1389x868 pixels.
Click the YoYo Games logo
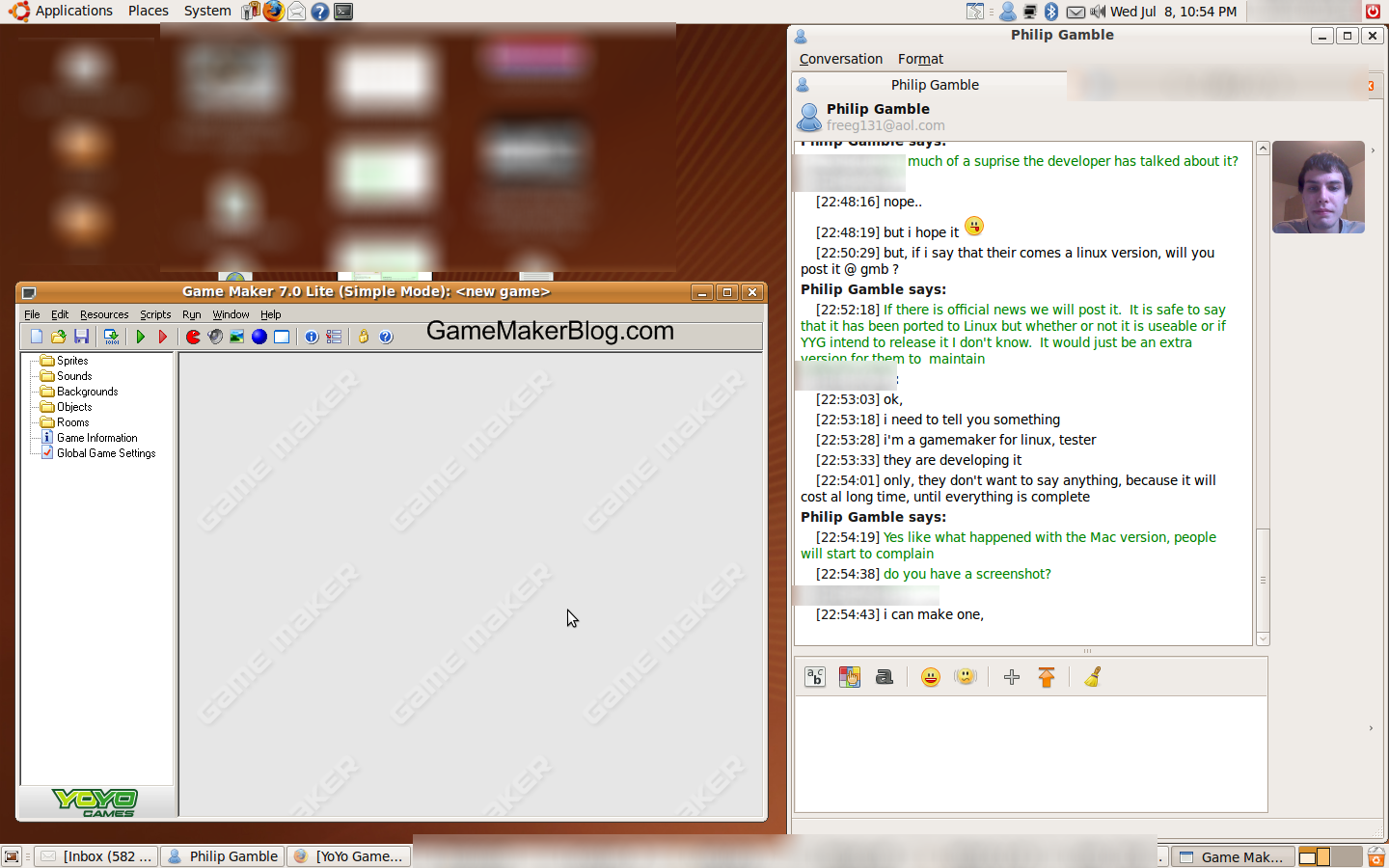[95, 802]
